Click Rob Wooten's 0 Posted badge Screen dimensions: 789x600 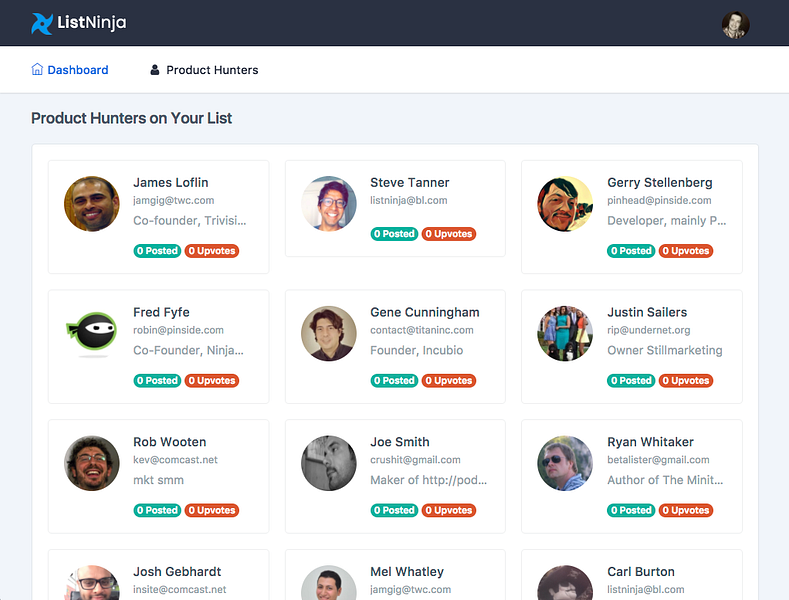click(x=157, y=510)
